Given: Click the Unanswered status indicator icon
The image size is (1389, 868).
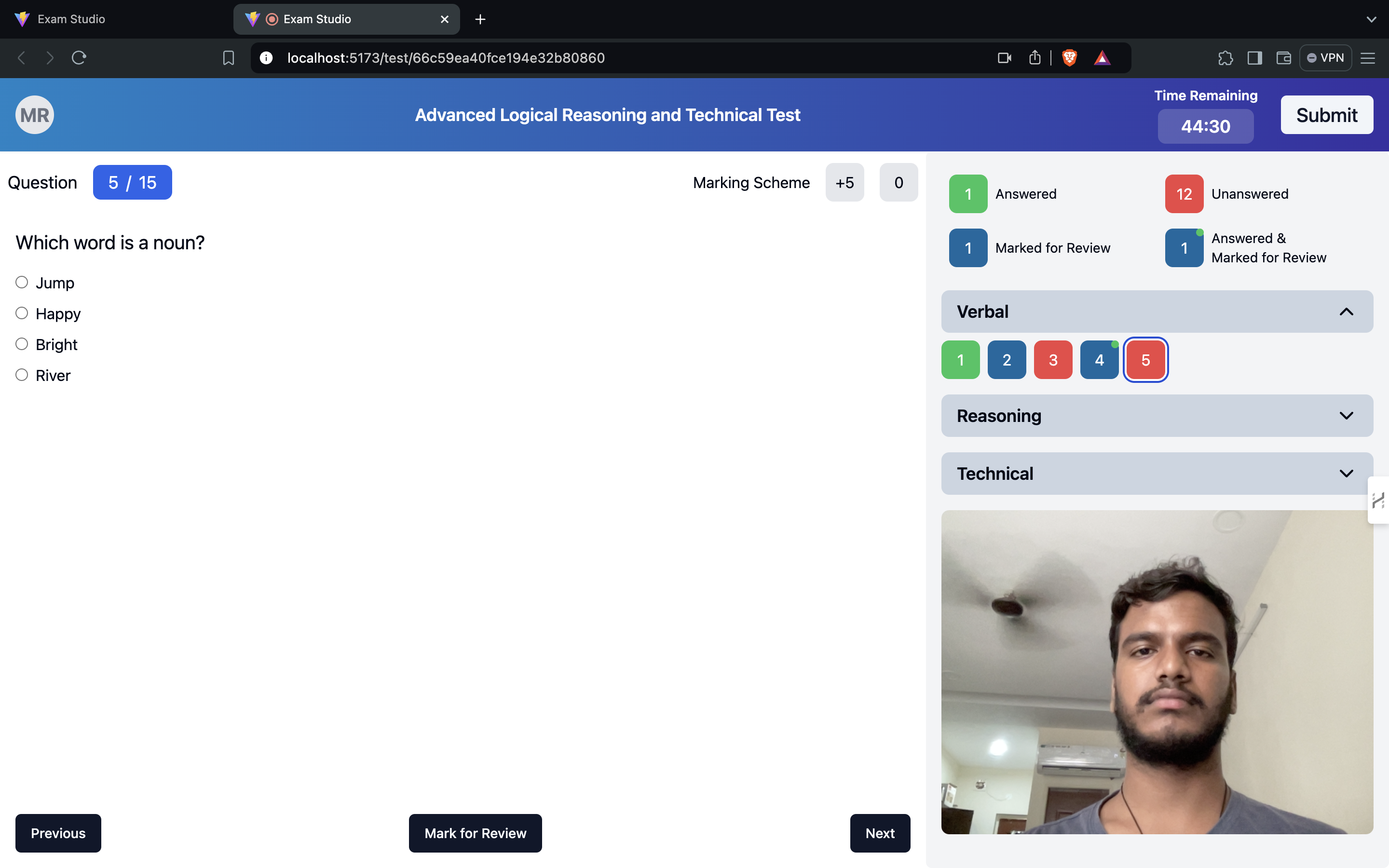Looking at the screenshot, I should point(1183,194).
